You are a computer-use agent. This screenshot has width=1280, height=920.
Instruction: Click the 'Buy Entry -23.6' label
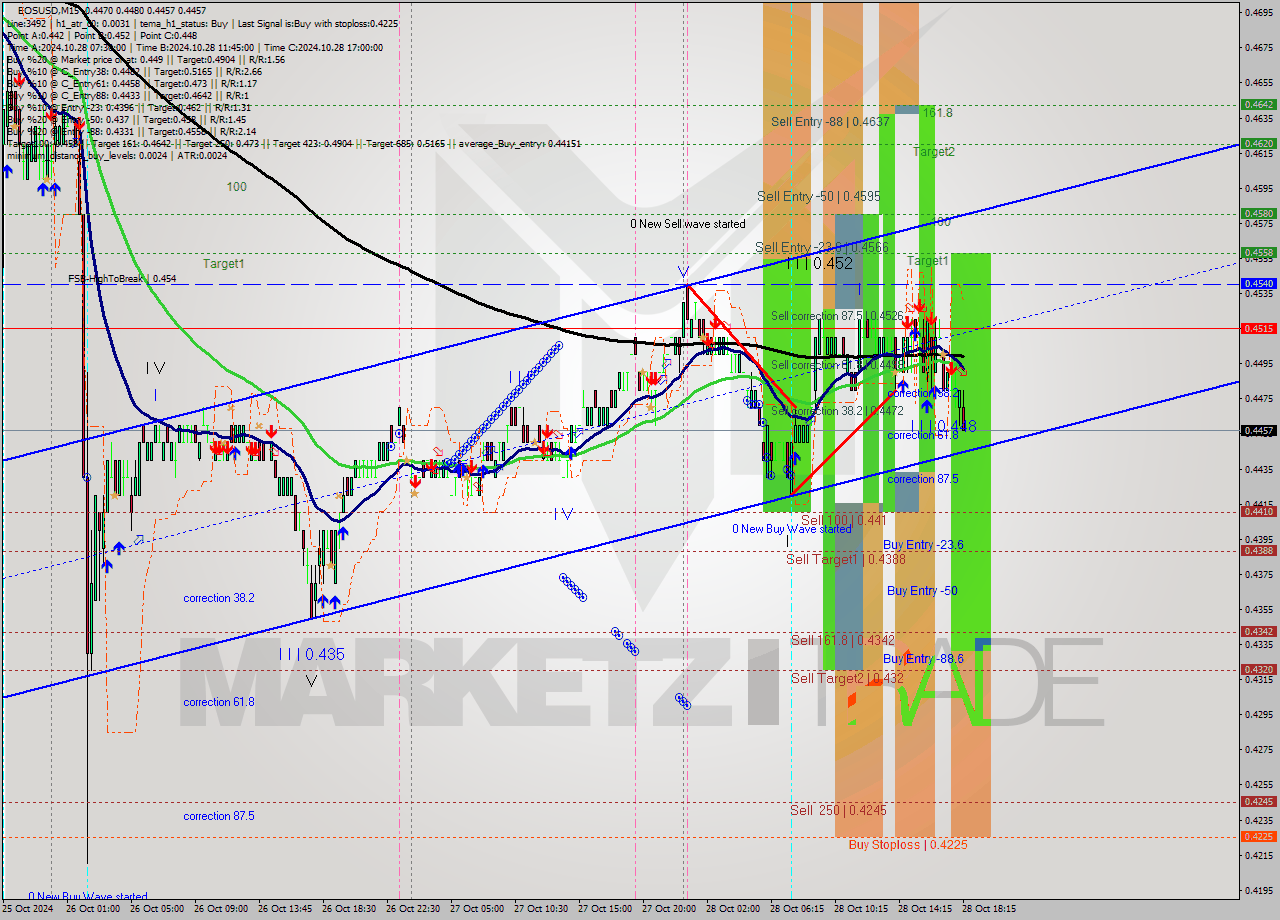(923, 545)
